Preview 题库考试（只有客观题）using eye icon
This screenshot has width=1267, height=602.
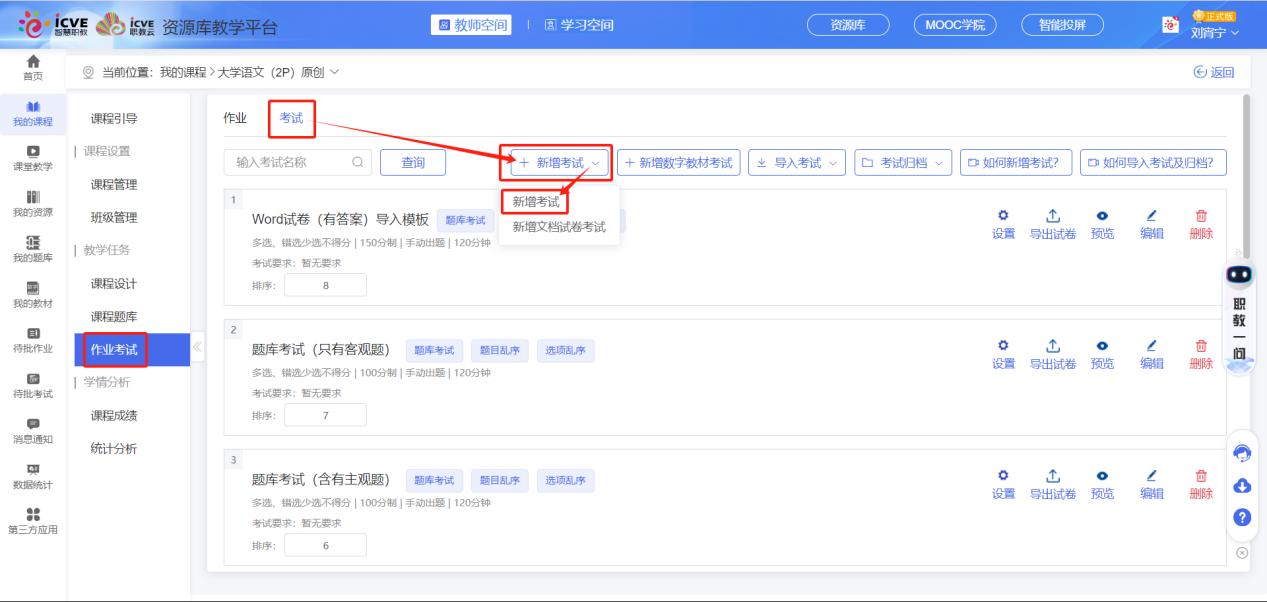pos(1102,354)
